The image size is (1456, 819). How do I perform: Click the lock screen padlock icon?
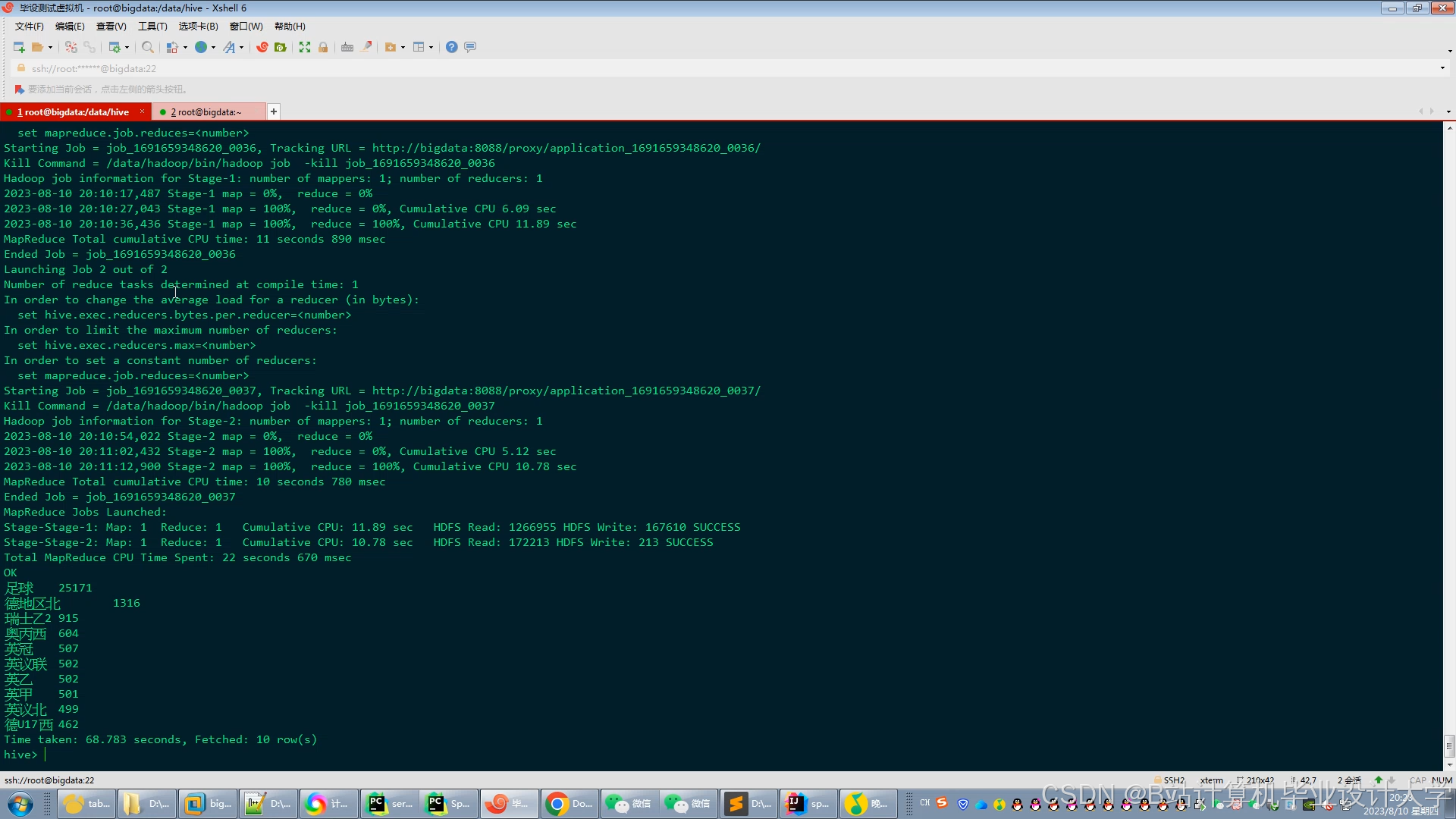(x=323, y=47)
